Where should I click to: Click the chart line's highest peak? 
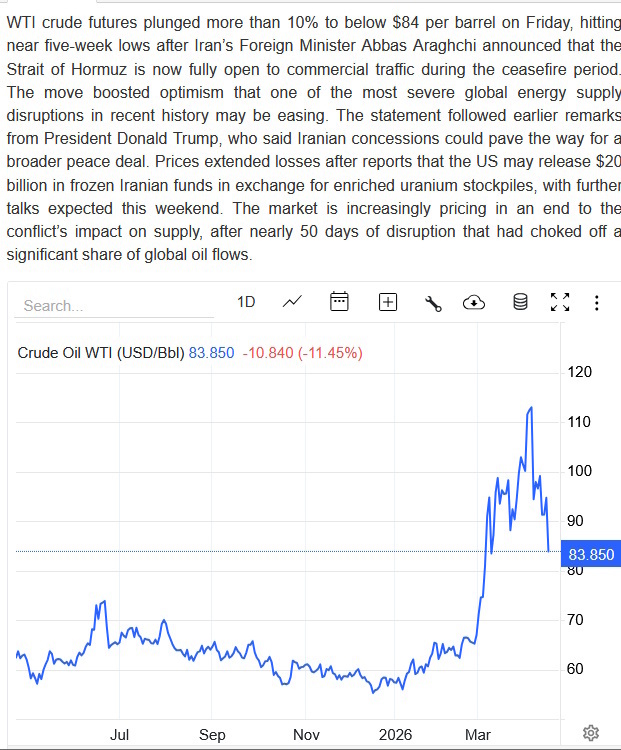coord(530,407)
